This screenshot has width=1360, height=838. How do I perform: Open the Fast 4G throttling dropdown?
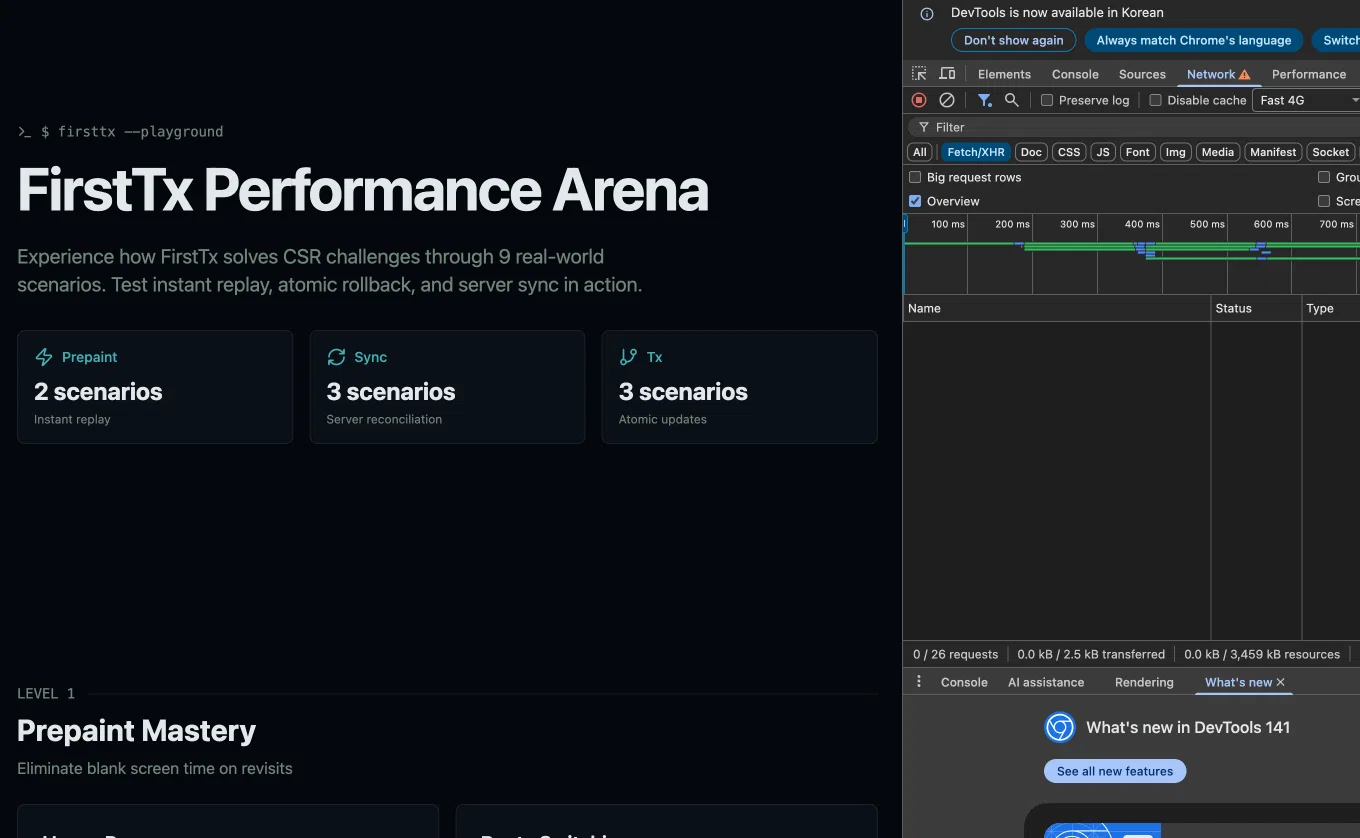[1305, 100]
